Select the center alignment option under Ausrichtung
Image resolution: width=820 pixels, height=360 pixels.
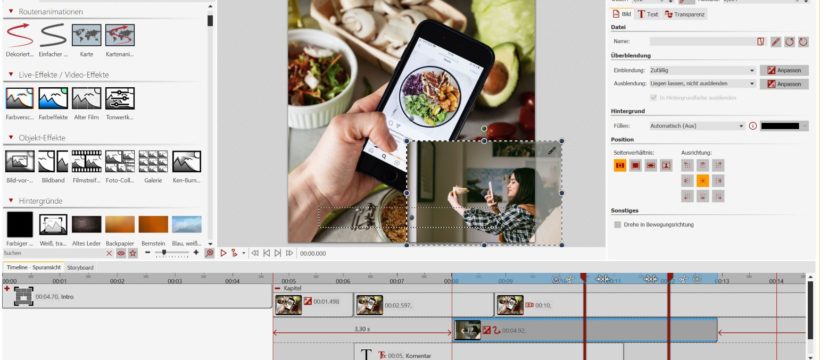click(x=703, y=181)
